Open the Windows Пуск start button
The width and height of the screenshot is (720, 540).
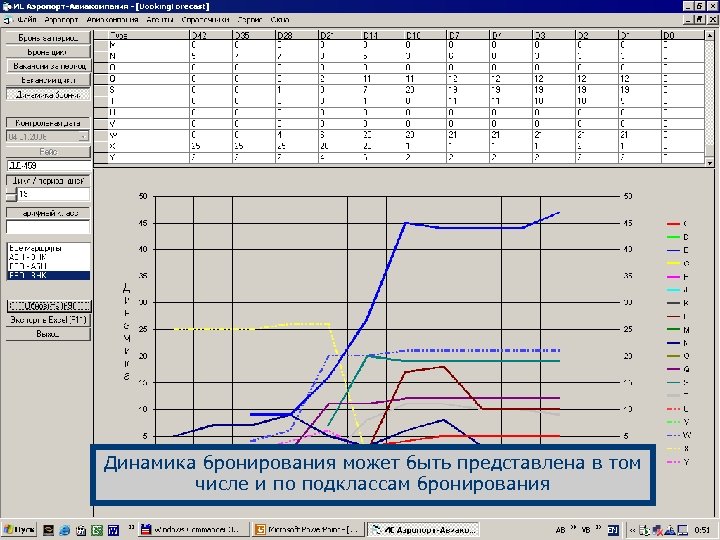tap(19, 529)
